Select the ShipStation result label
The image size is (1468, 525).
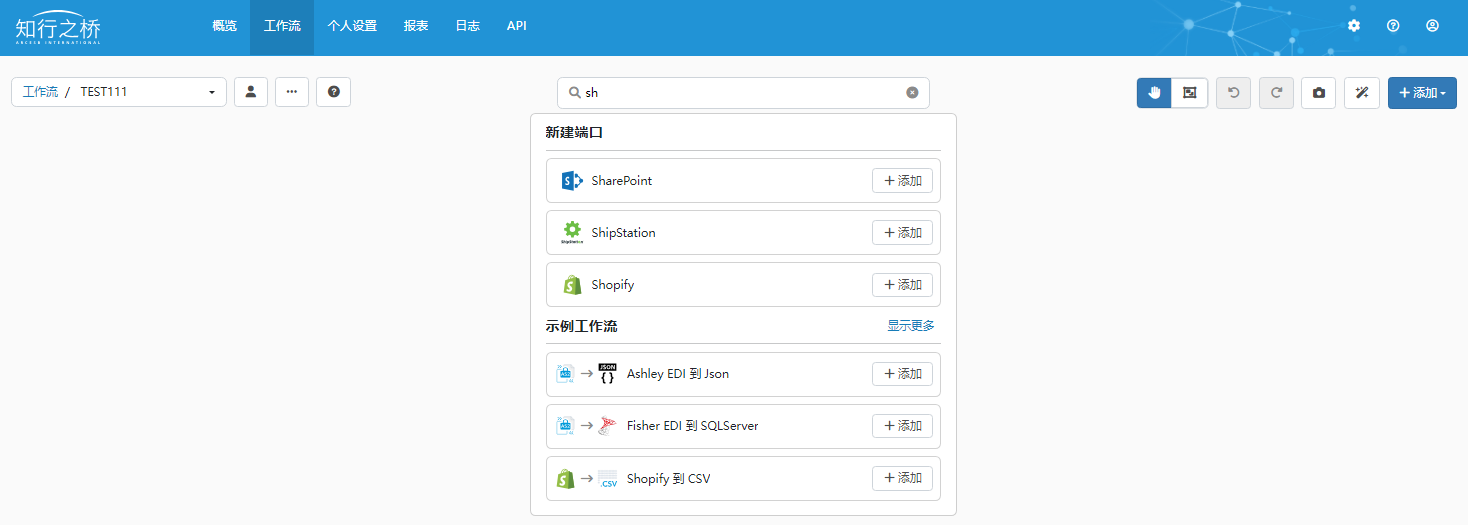point(623,233)
